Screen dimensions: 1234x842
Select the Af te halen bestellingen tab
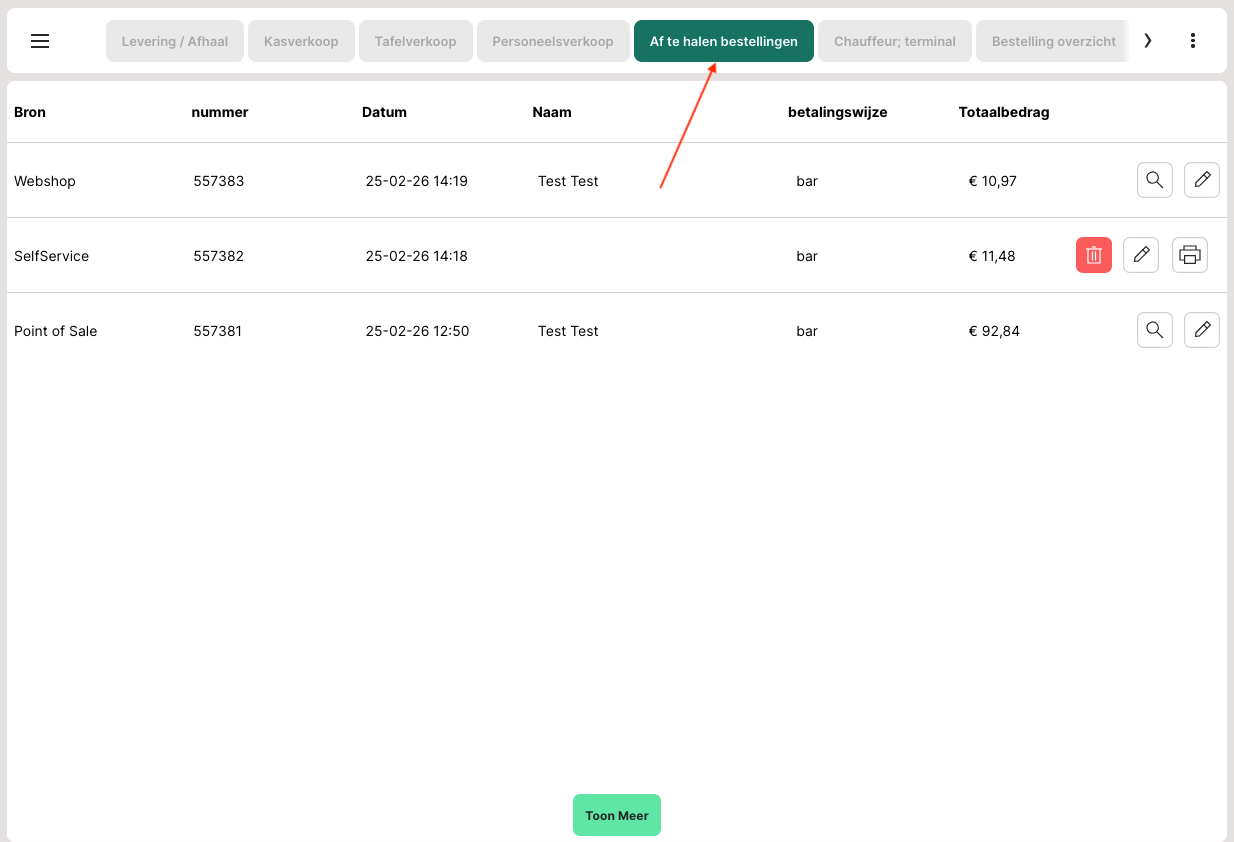(x=723, y=41)
